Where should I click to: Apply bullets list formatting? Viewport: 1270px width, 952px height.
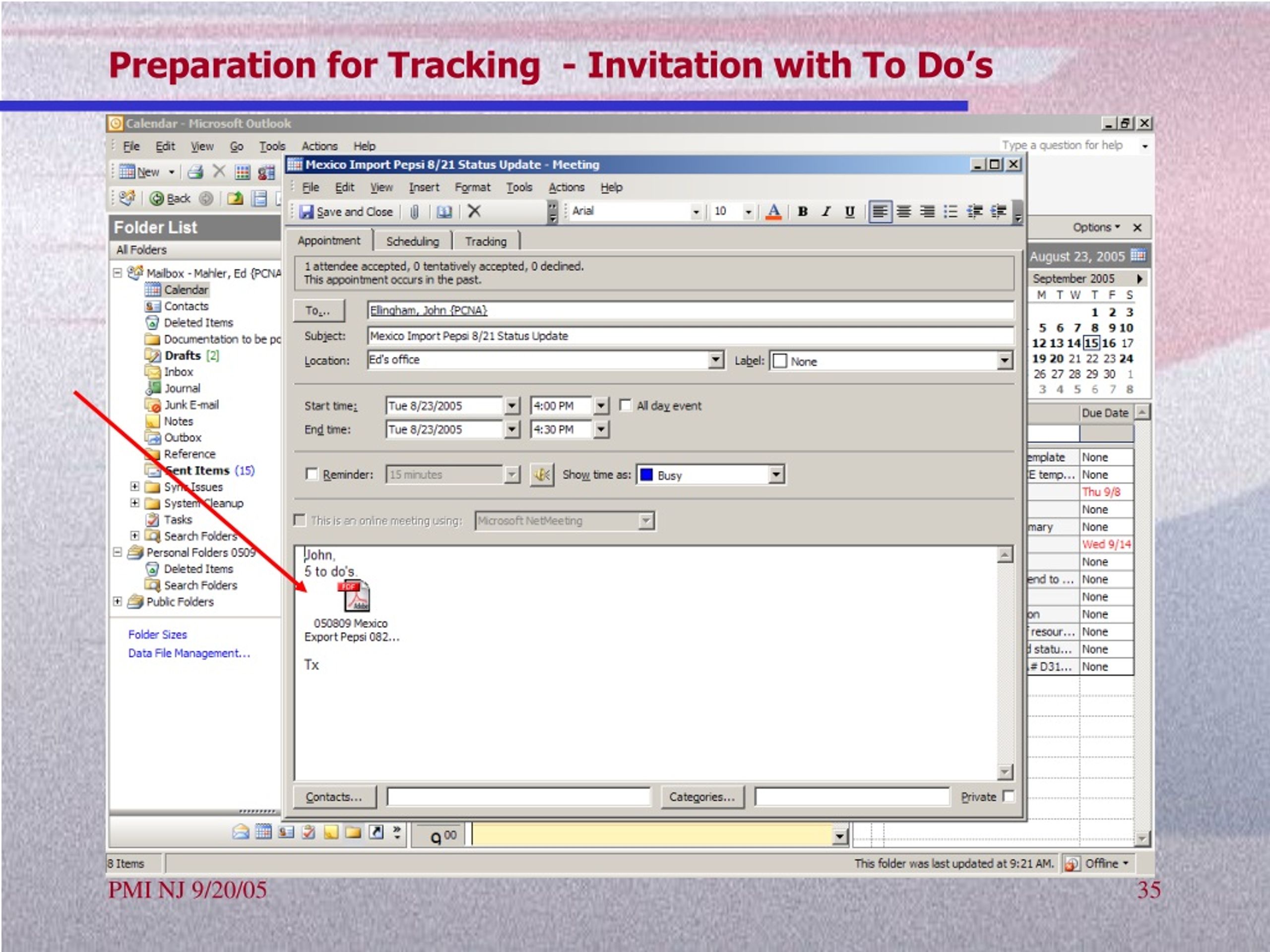(x=950, y=212)
